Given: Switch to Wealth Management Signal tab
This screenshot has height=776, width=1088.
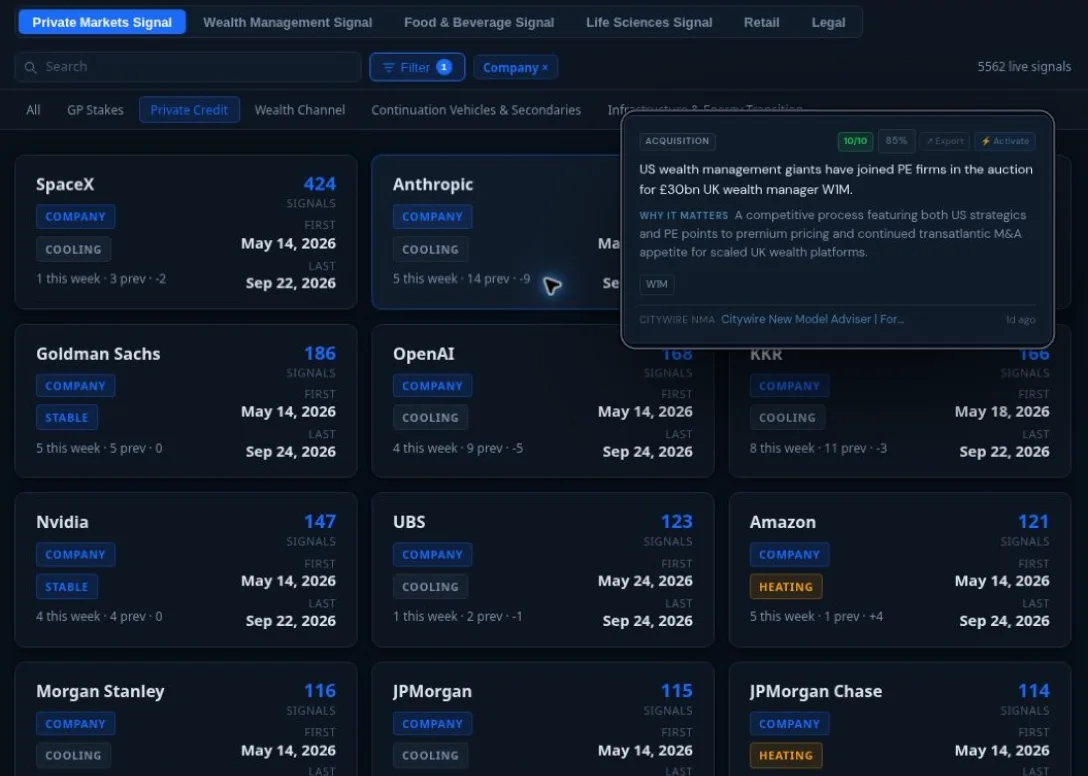Looking at the screenshot, I should click(x=287, y=22).
